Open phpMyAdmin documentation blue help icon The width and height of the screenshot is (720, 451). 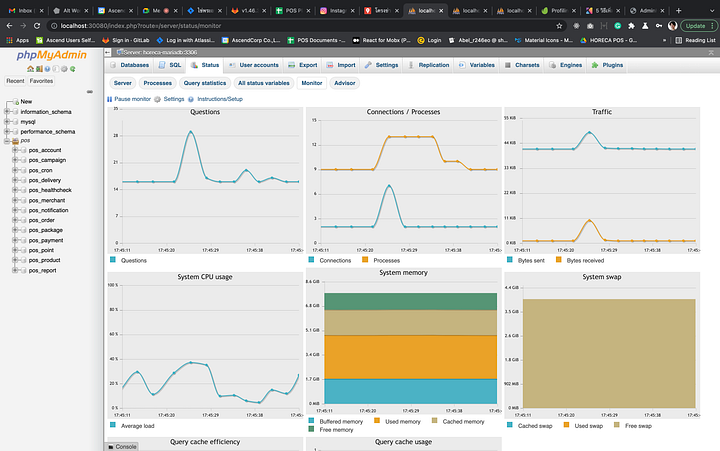(47, 69)
